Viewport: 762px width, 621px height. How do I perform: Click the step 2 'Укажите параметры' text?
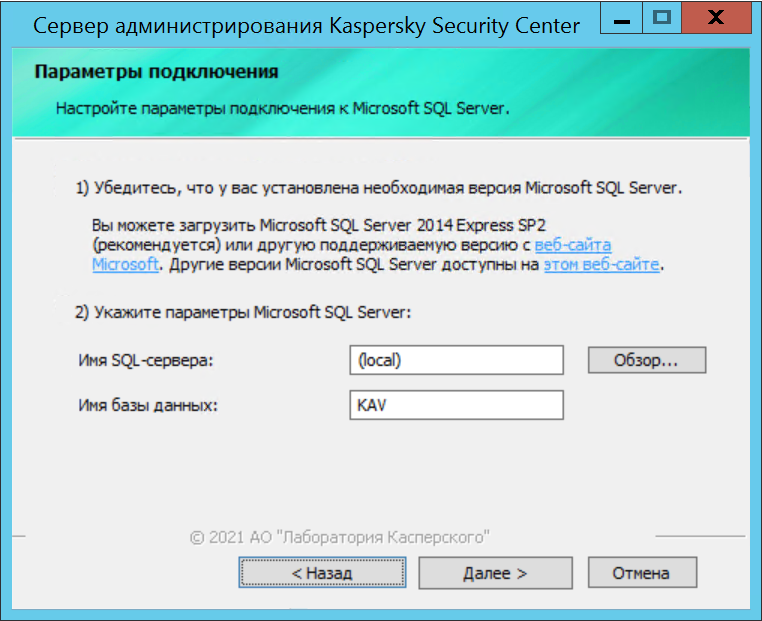[243, 312]
